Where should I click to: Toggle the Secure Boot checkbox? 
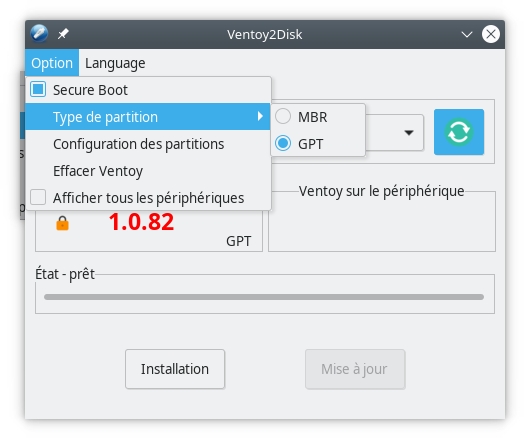(38, 90)
